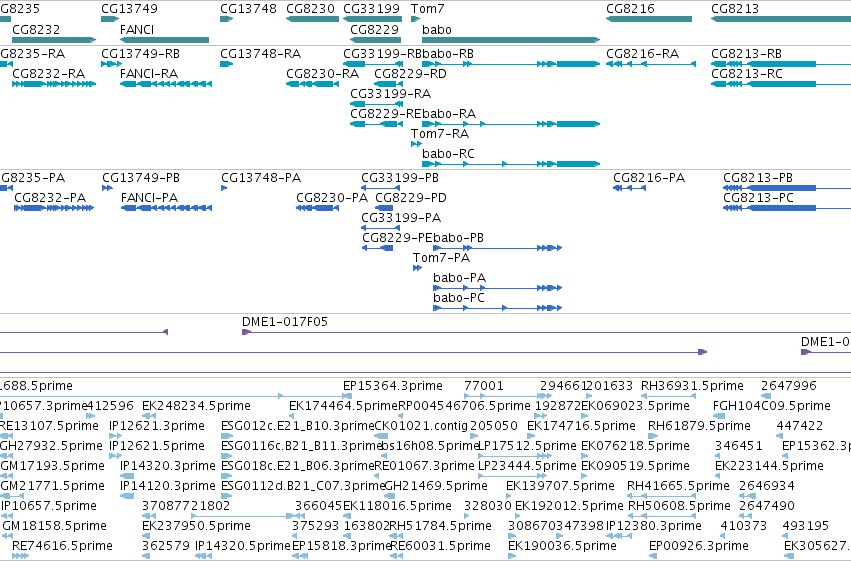This screenshot has width=851, height=561.
Task: Click the RE74616.5prime EST label
Action: click(x=62, y=547)
